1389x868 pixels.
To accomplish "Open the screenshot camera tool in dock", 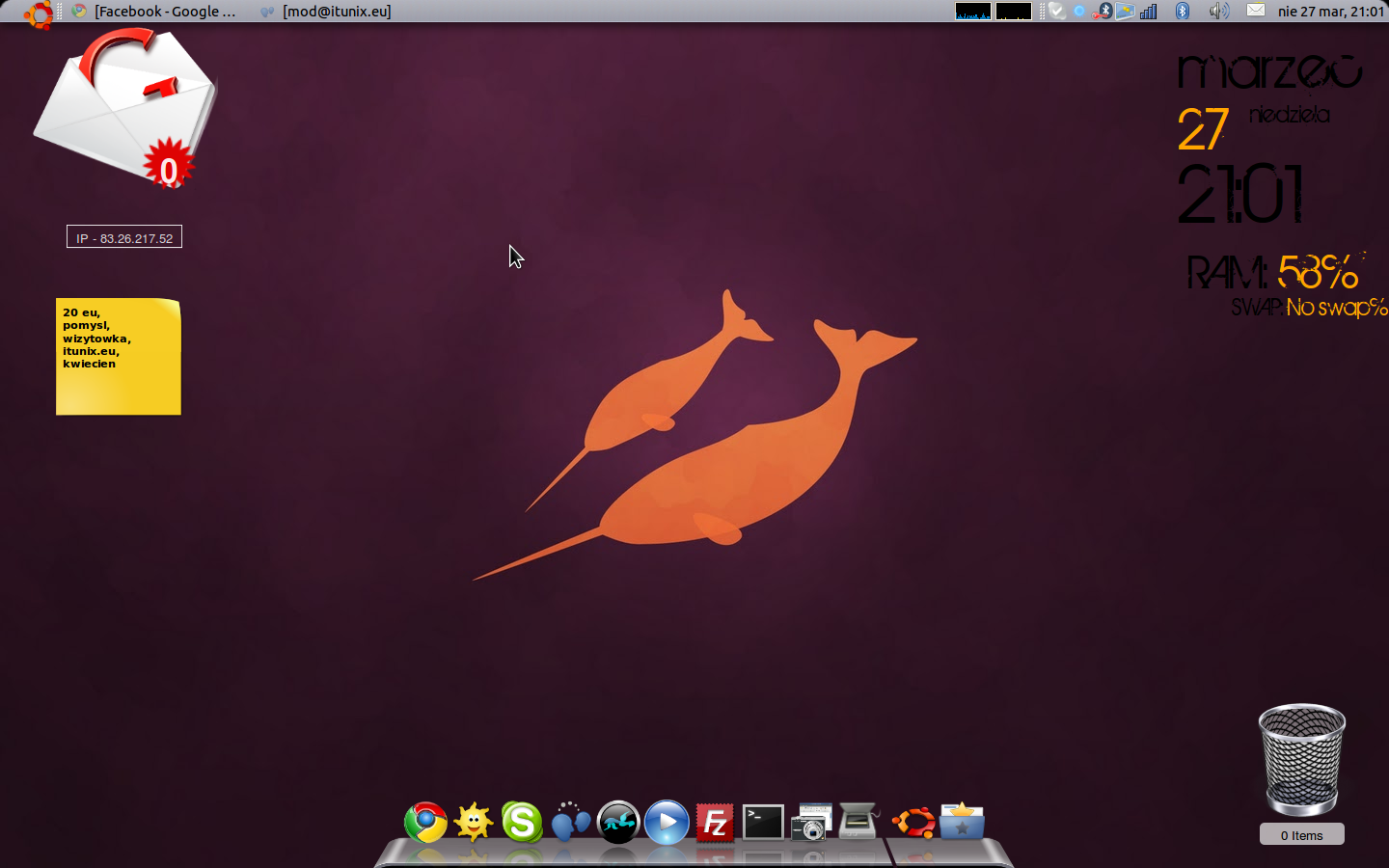I will (x=811, y=823).
